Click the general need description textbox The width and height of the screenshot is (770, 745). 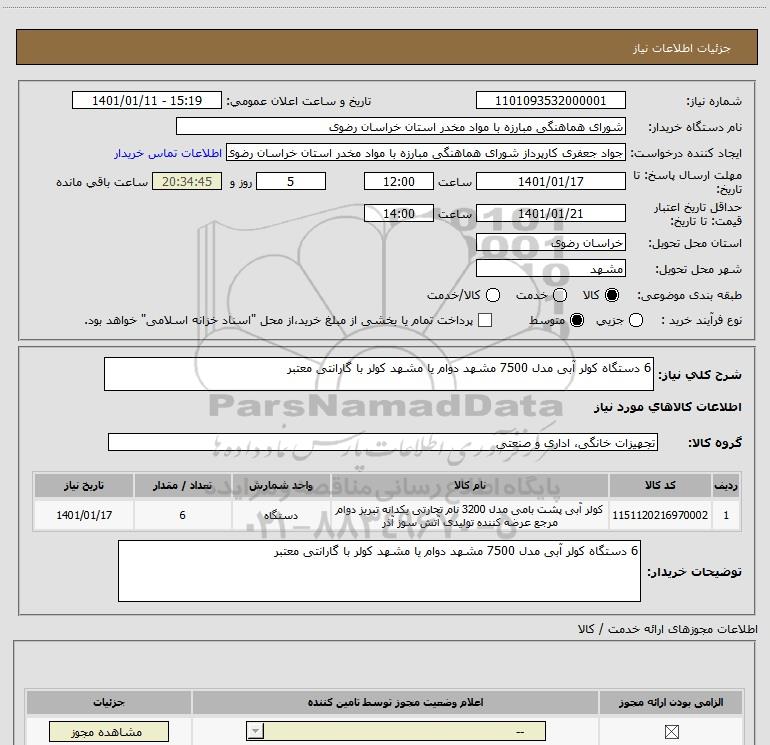click(379, 374)
